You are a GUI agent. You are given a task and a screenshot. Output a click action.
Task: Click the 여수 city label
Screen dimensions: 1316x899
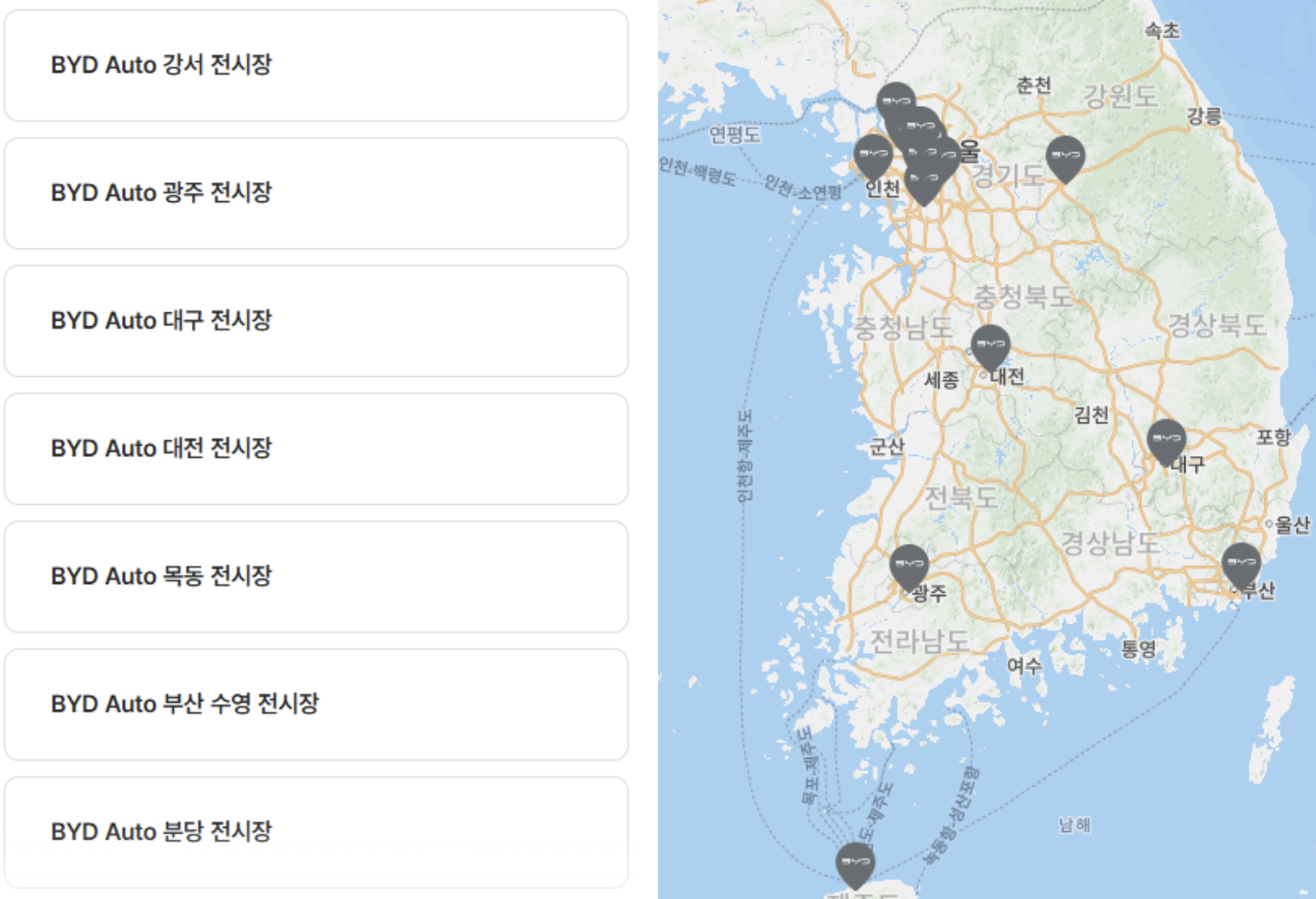coord(1024,665)
